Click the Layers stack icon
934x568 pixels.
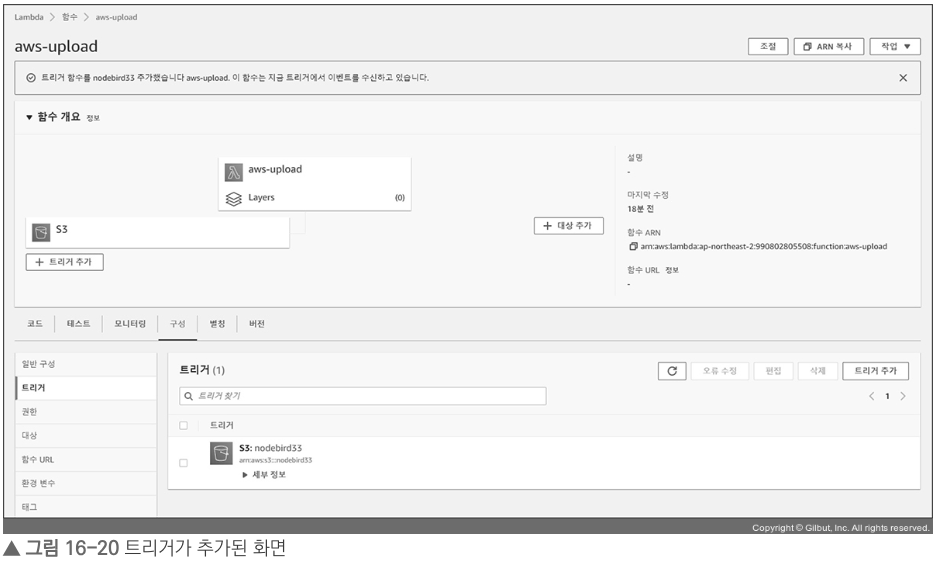click(x=234, y=198)
